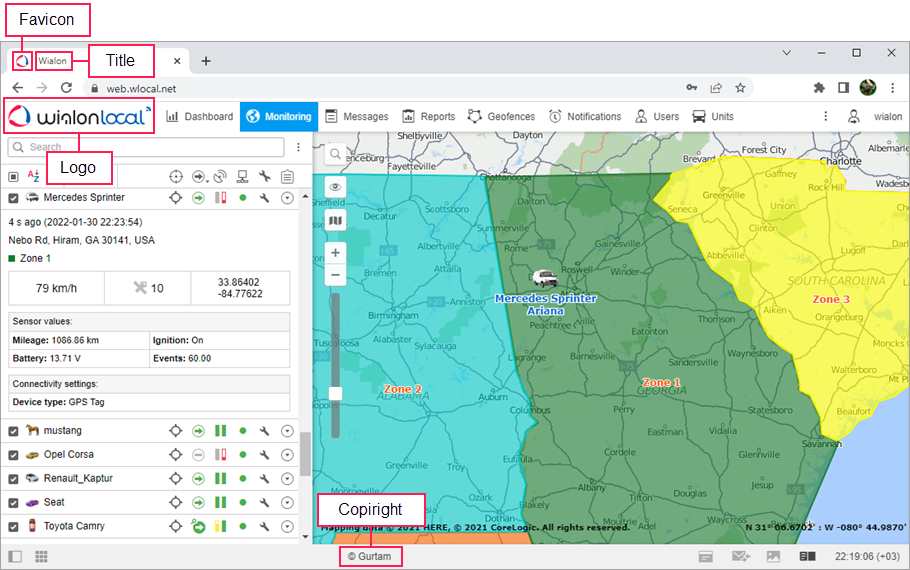Toggle the map eye visibility button

point(336,187)
